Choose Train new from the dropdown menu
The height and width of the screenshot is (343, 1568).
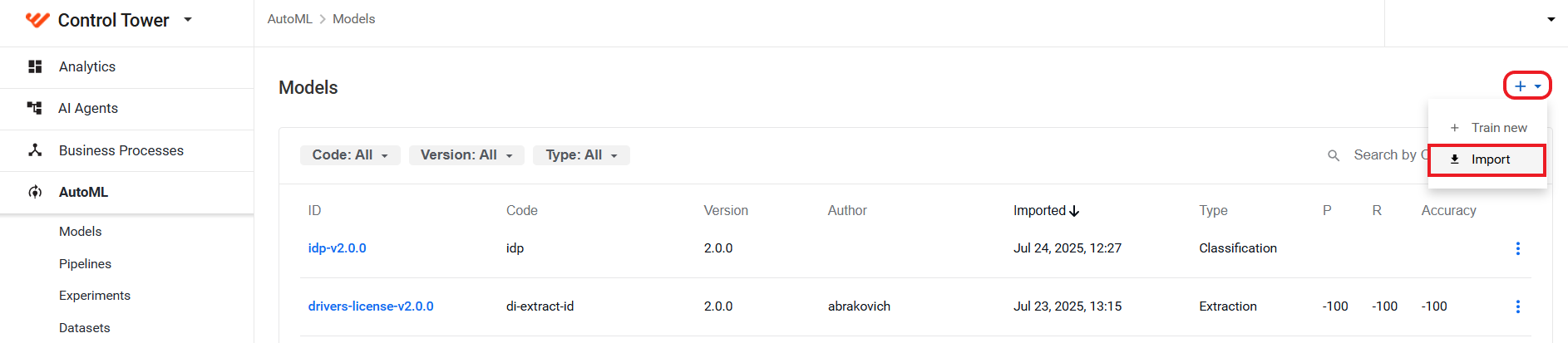tap(1487, 128)
